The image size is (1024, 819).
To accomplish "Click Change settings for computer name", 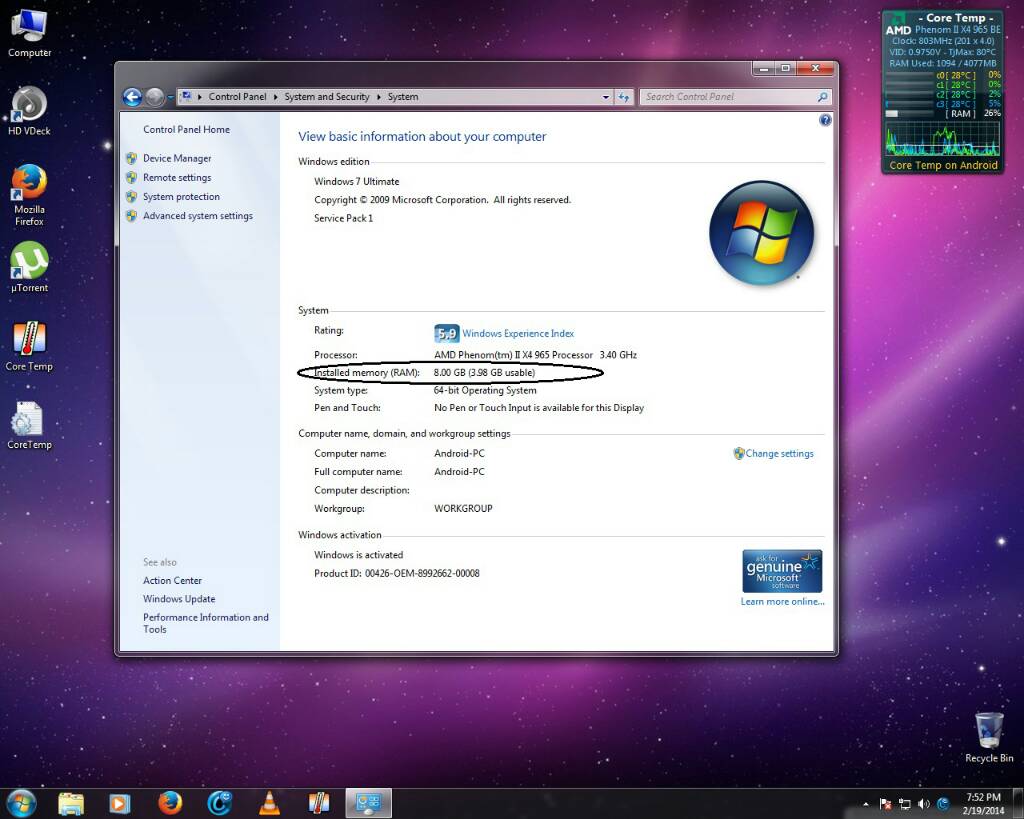I will tap(780, 453).
